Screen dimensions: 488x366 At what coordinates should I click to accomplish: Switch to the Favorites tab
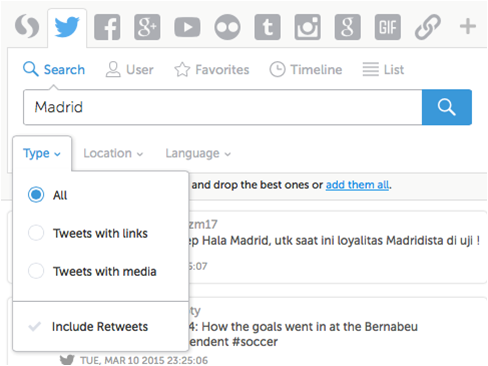(212, 70)
